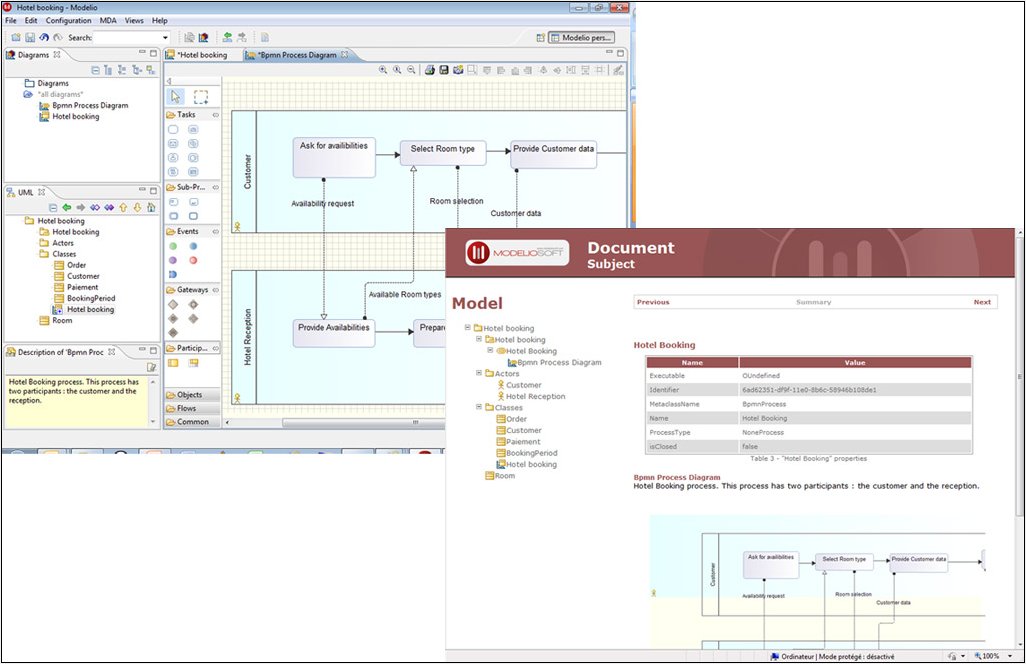Collapse all nodes in the Diagrams panel
The height and width of the screenshot is (664, 1026).
click(x=96, y=70)
